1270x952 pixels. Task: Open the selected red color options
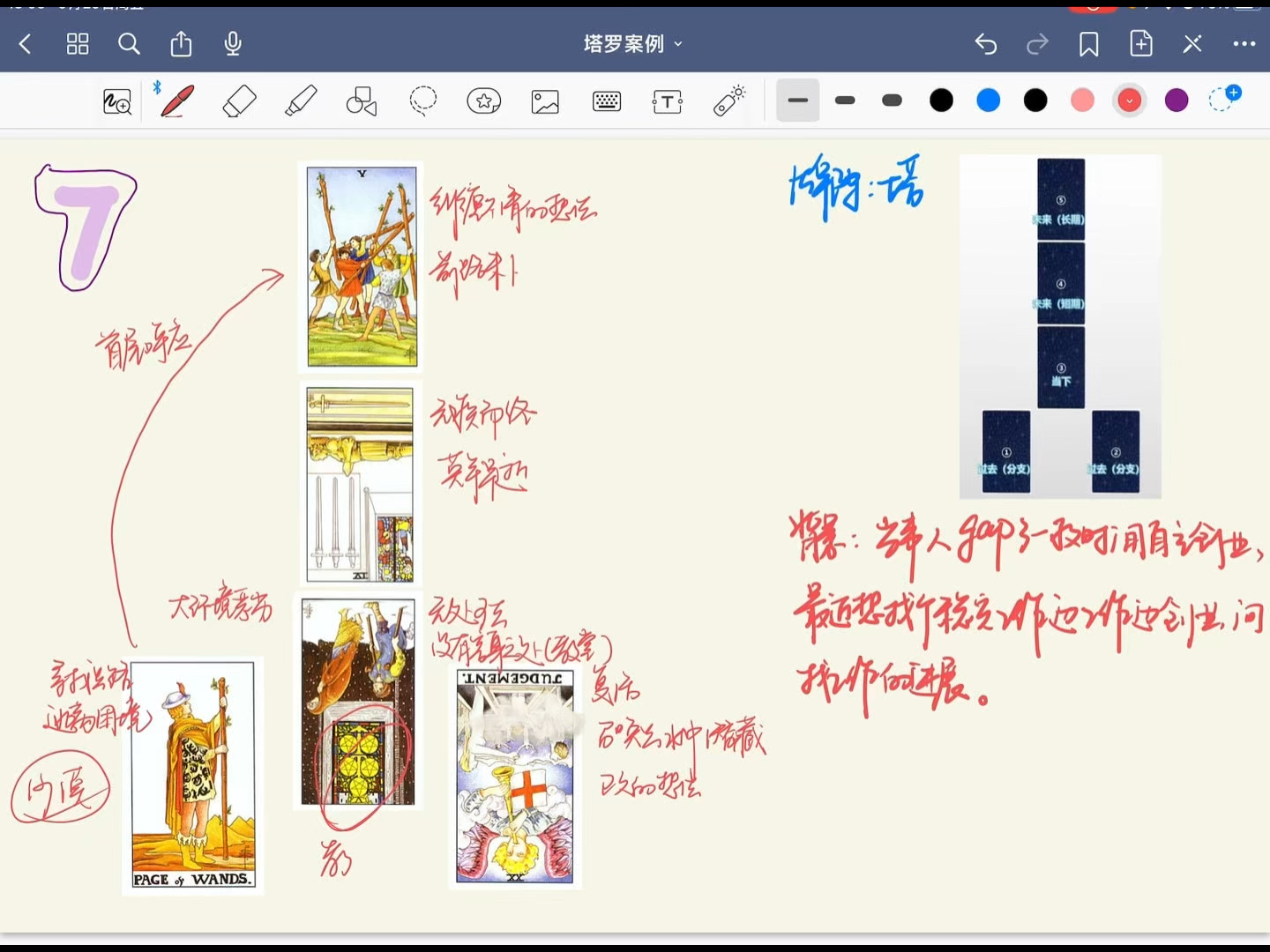pyautogui.click(x=1130, y=100)
